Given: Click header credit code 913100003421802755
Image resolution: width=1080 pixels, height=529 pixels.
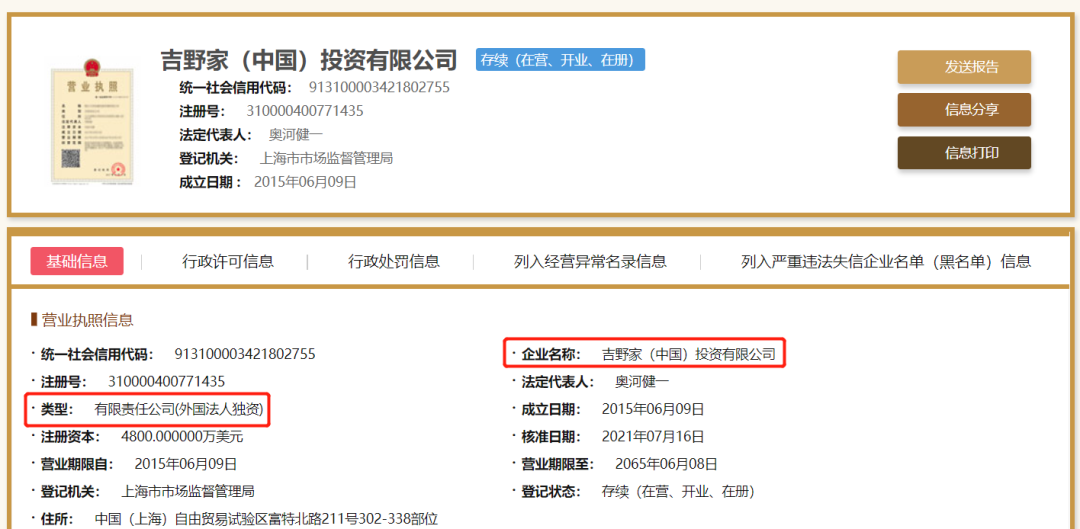Looking at the screenshot, I should click(x=379, y=87).
